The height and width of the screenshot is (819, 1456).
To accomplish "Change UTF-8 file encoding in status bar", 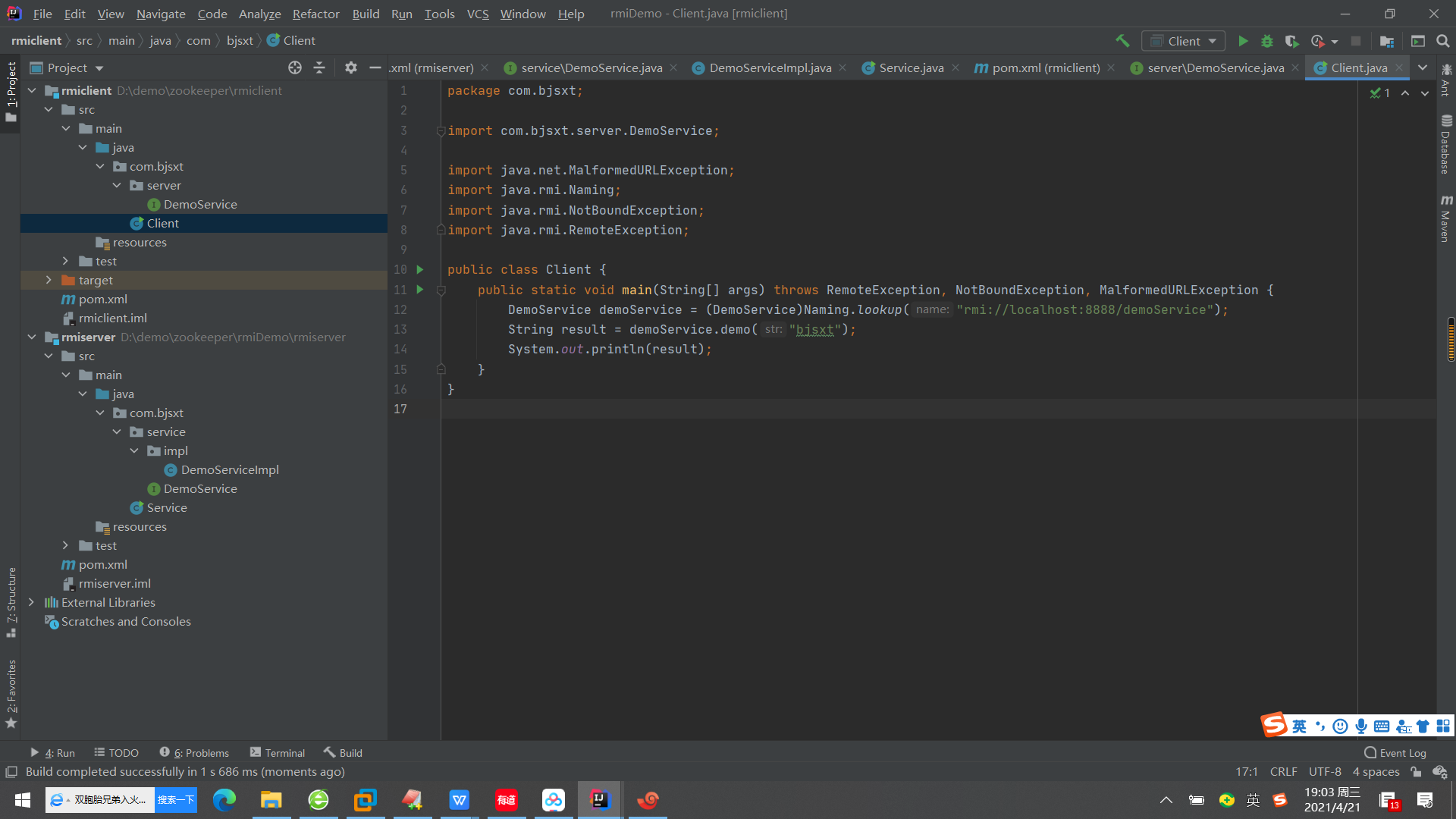I will click(x=1325, y=772).
